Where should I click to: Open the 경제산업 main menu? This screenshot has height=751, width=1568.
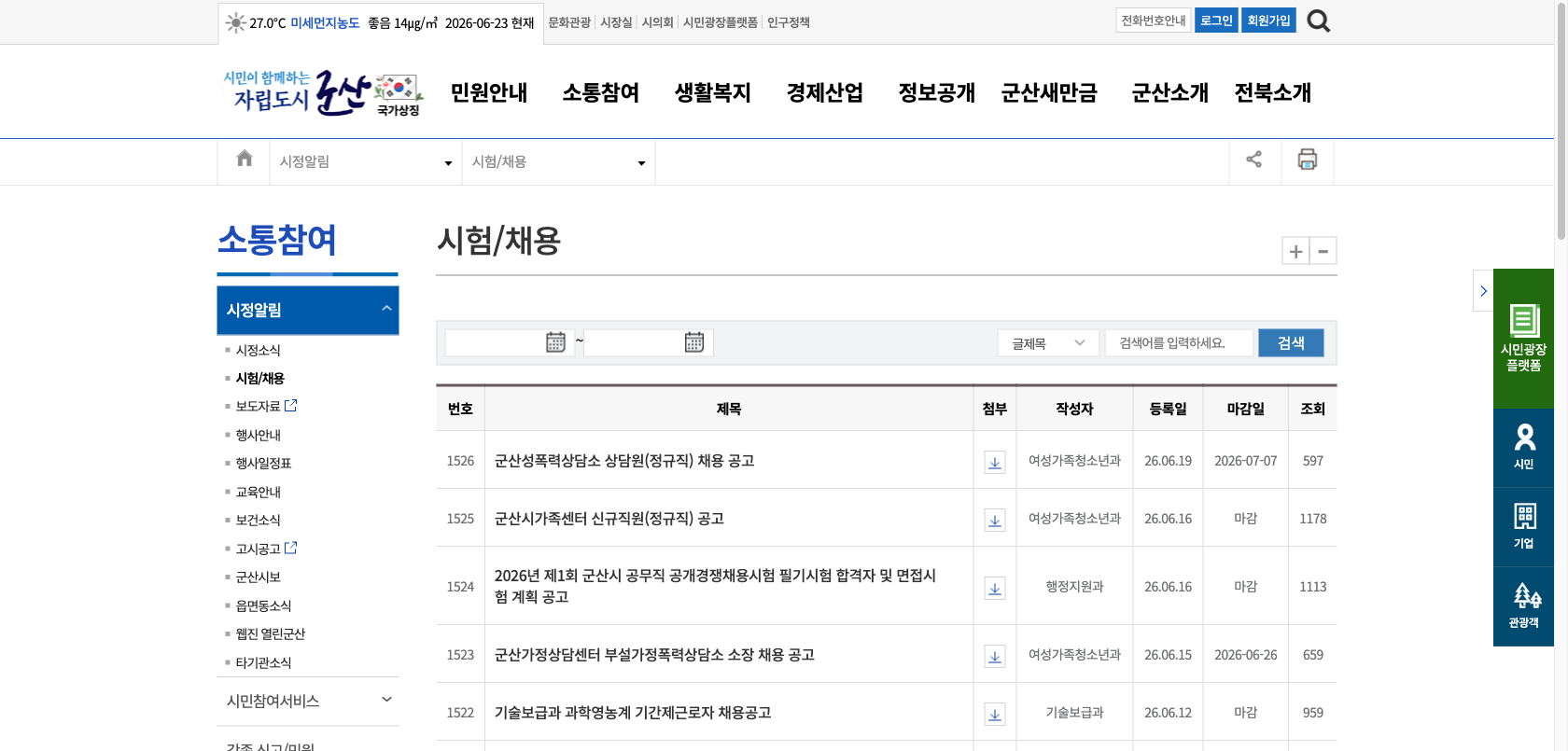pos(825,92)
